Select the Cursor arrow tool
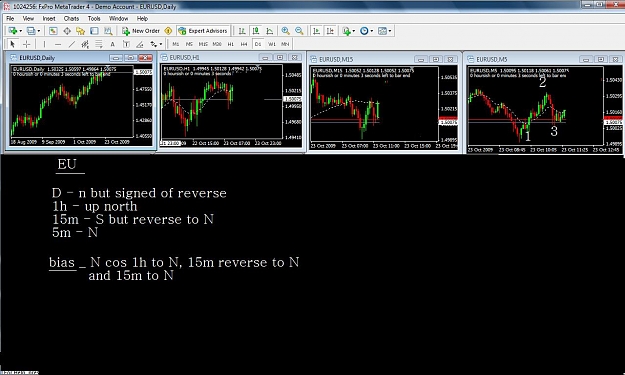Image resolution: width=625 pixels, height=375 pixels. point(12,44)
